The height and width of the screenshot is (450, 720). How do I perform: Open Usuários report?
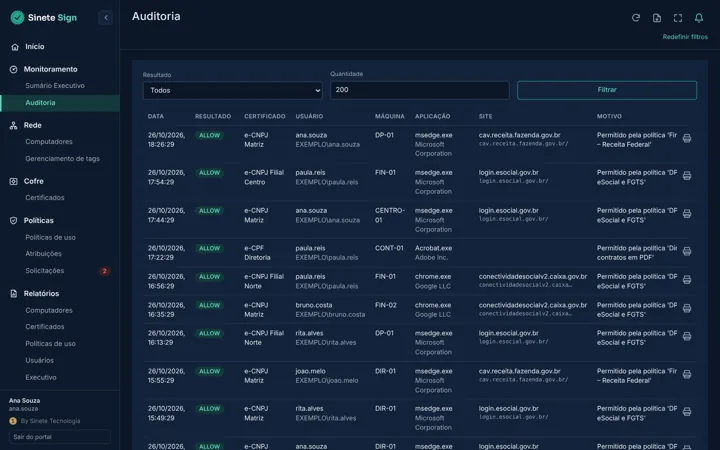coord(39,360)
